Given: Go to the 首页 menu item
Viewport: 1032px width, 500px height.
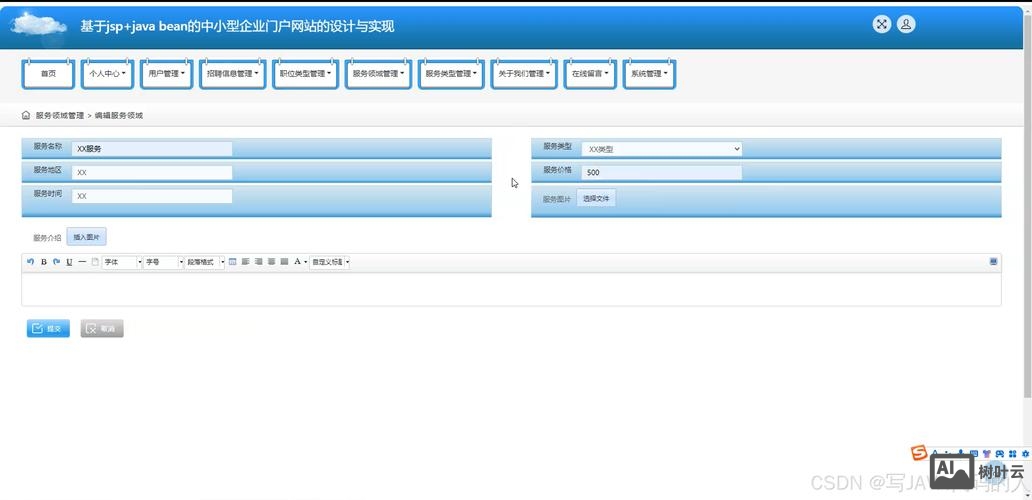Looking at the screenshot, I should tap(48, 74).
